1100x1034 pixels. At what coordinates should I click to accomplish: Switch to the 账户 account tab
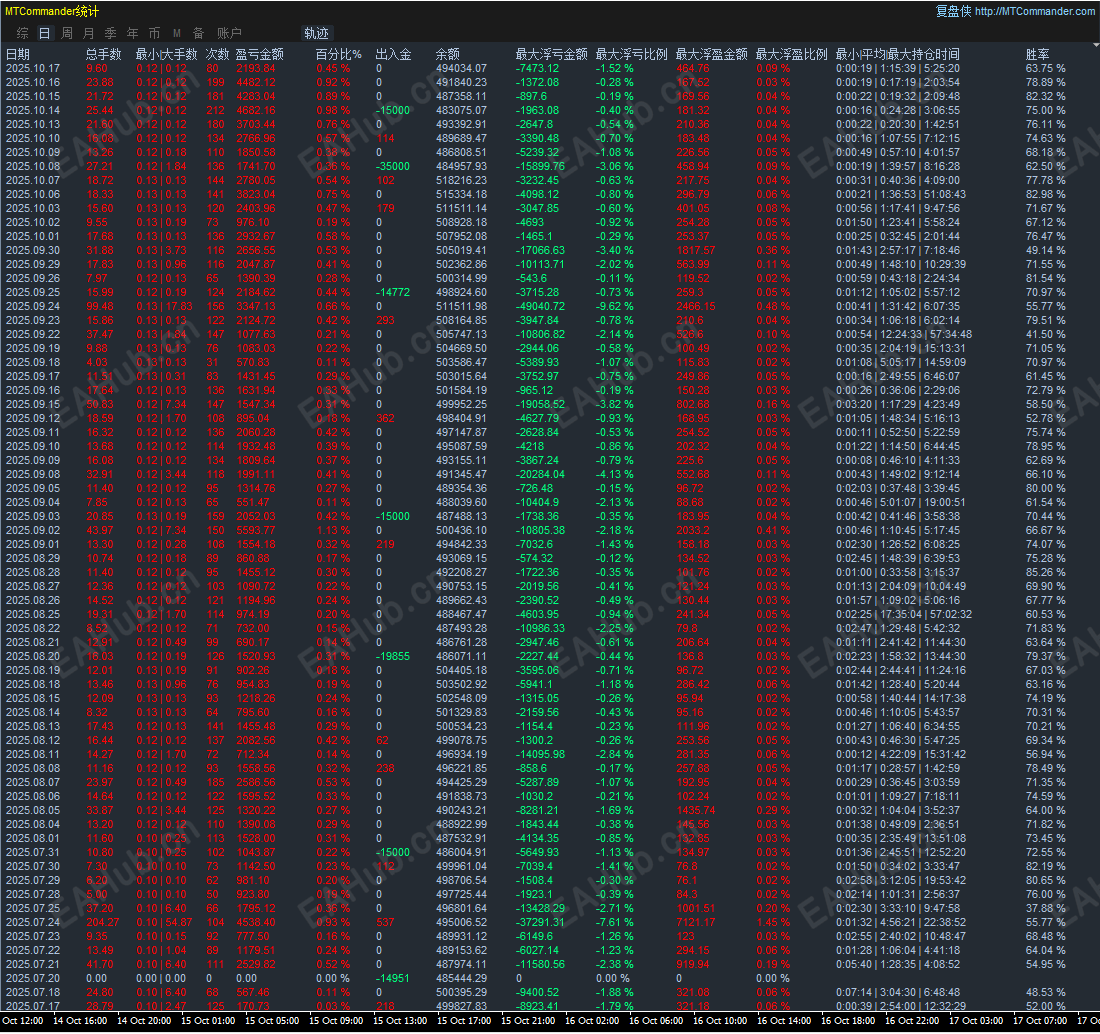click(x=229, y=33)
